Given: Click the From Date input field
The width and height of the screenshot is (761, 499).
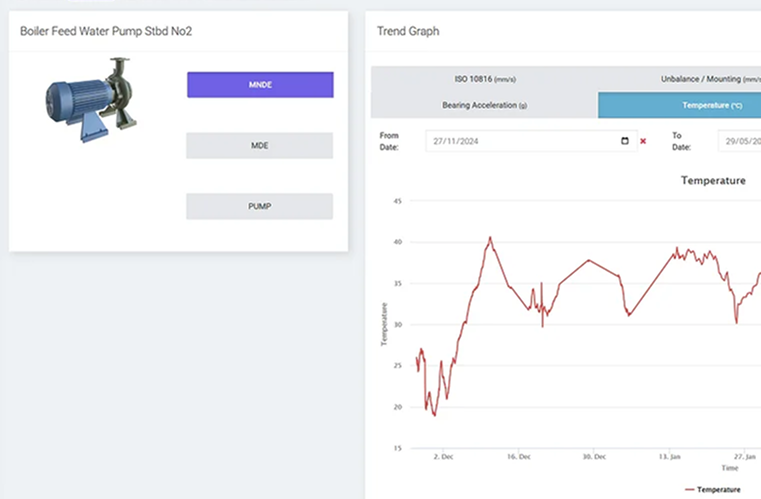Looking at the screenshot, I should pyautogui.click(x=520, y=141).
